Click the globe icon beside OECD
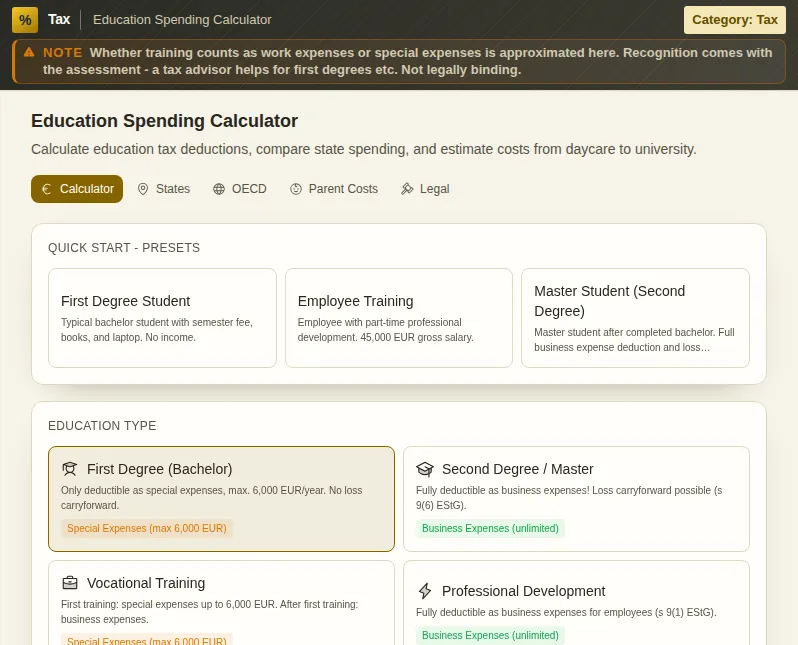Viewport: 798px width, 645px height. (219, 189)
